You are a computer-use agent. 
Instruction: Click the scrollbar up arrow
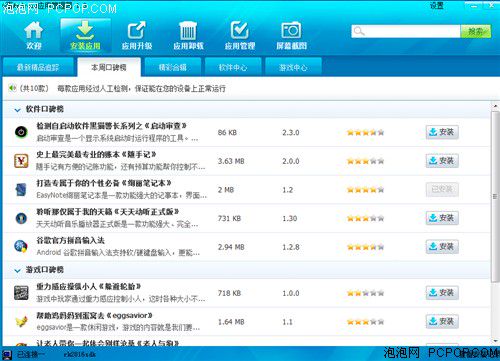pyautogui.click(x=495, y=106)
